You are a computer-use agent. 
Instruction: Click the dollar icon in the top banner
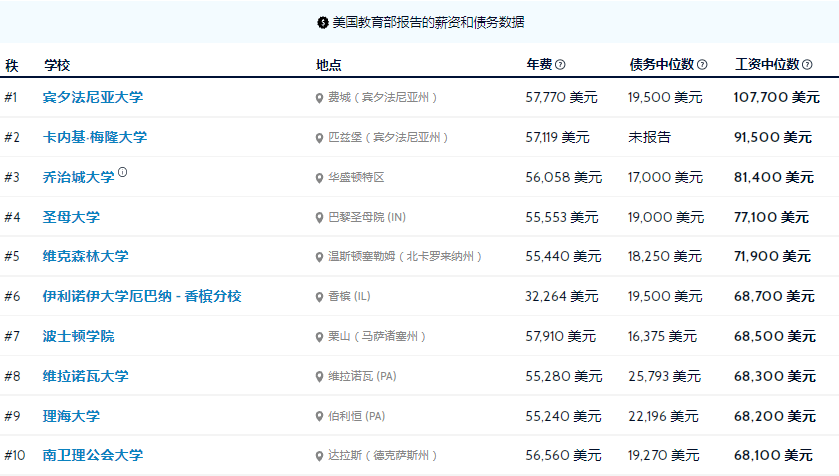pyautogui.click(x=323, y=22)
